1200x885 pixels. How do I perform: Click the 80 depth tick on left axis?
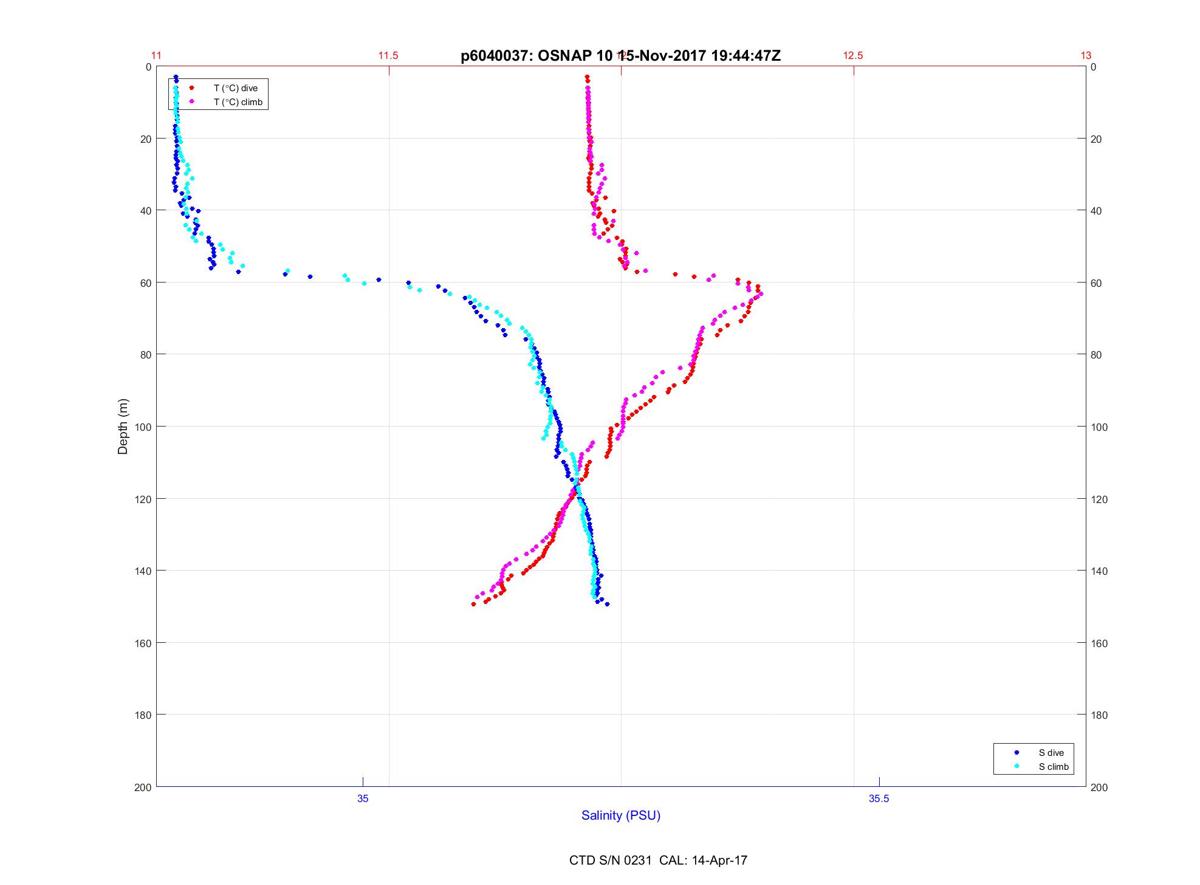[146, 355]
